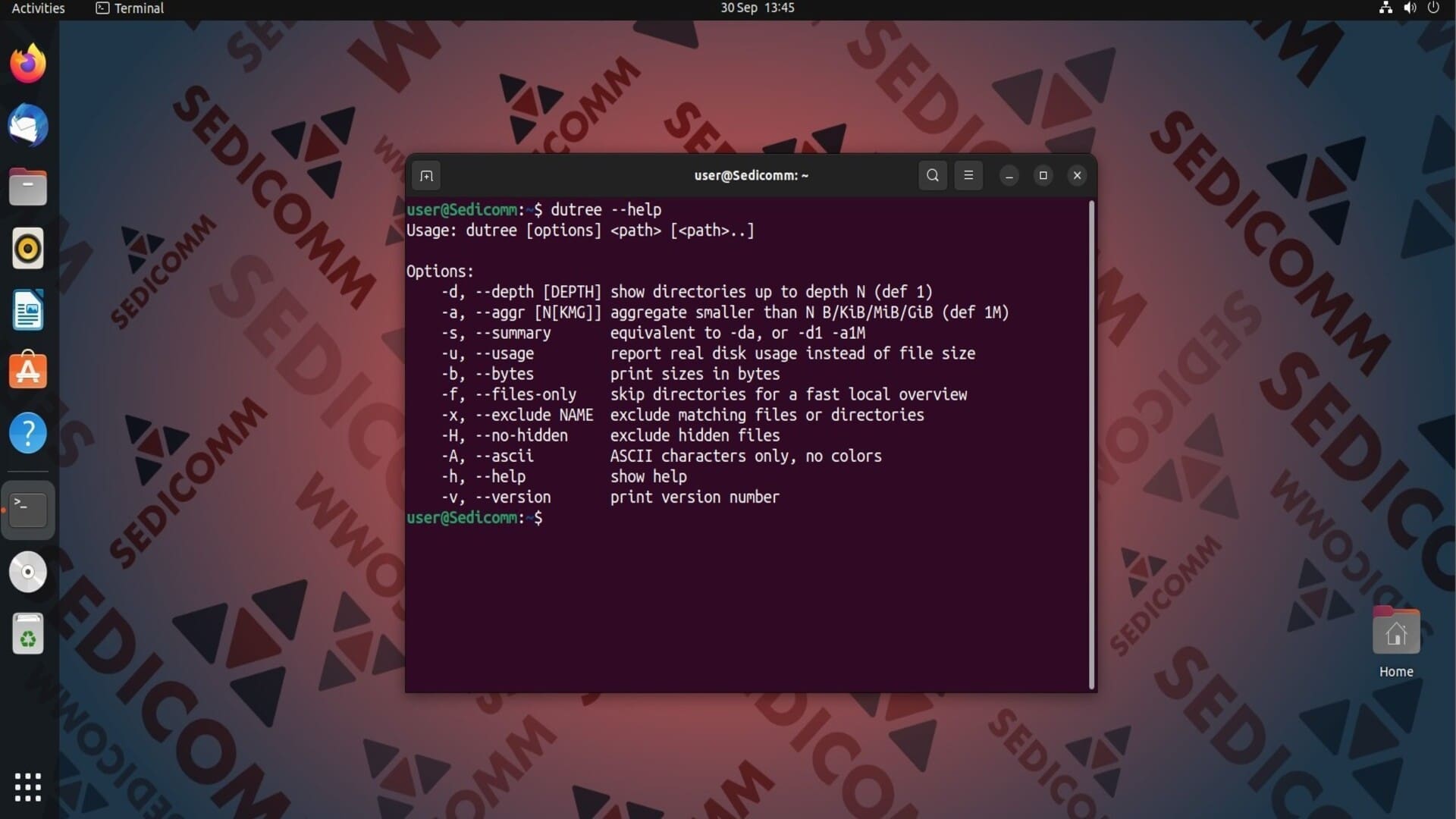Click the terminal search icon
The width and height of the screenshot is (1456, 819).
933,175
